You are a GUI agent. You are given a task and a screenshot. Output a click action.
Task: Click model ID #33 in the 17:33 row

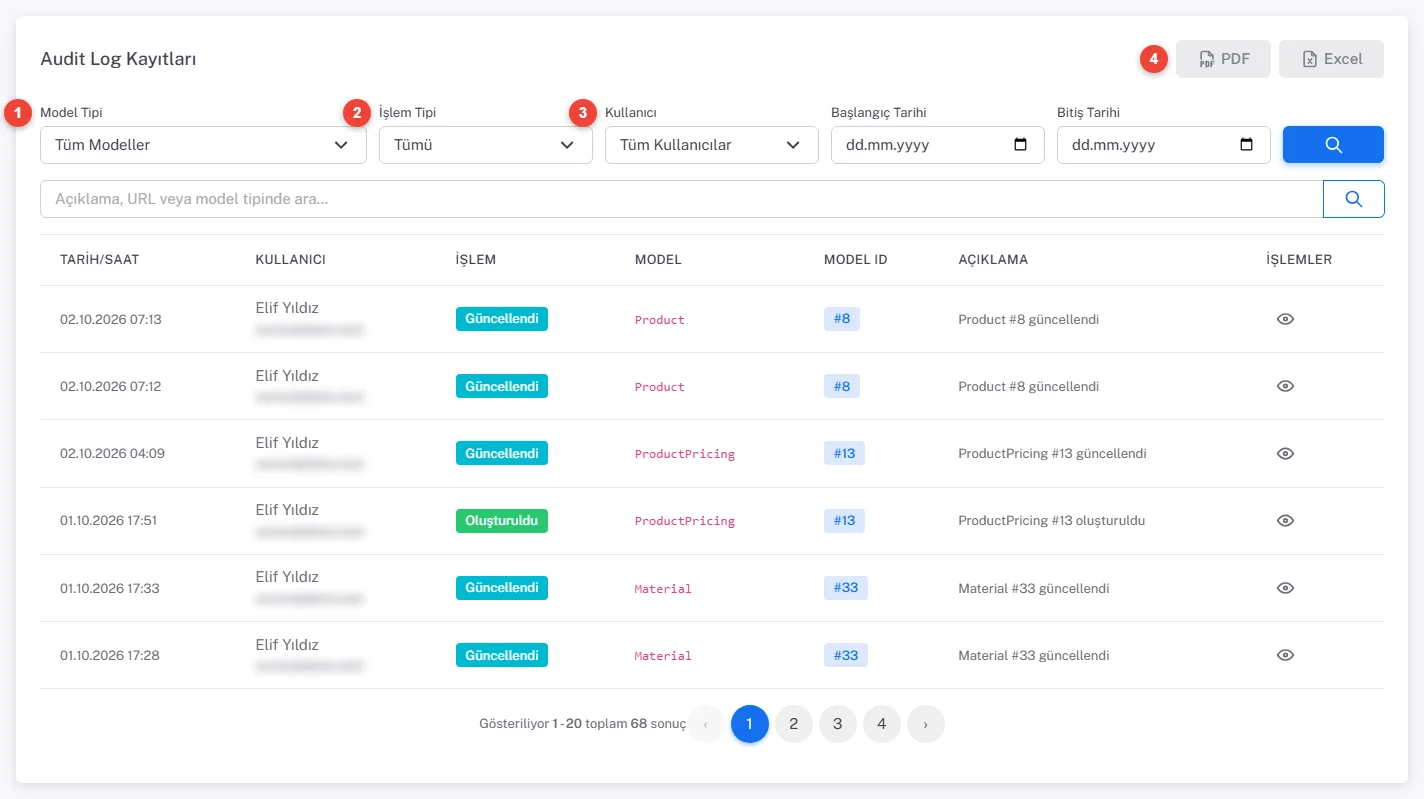click(846, 587)
